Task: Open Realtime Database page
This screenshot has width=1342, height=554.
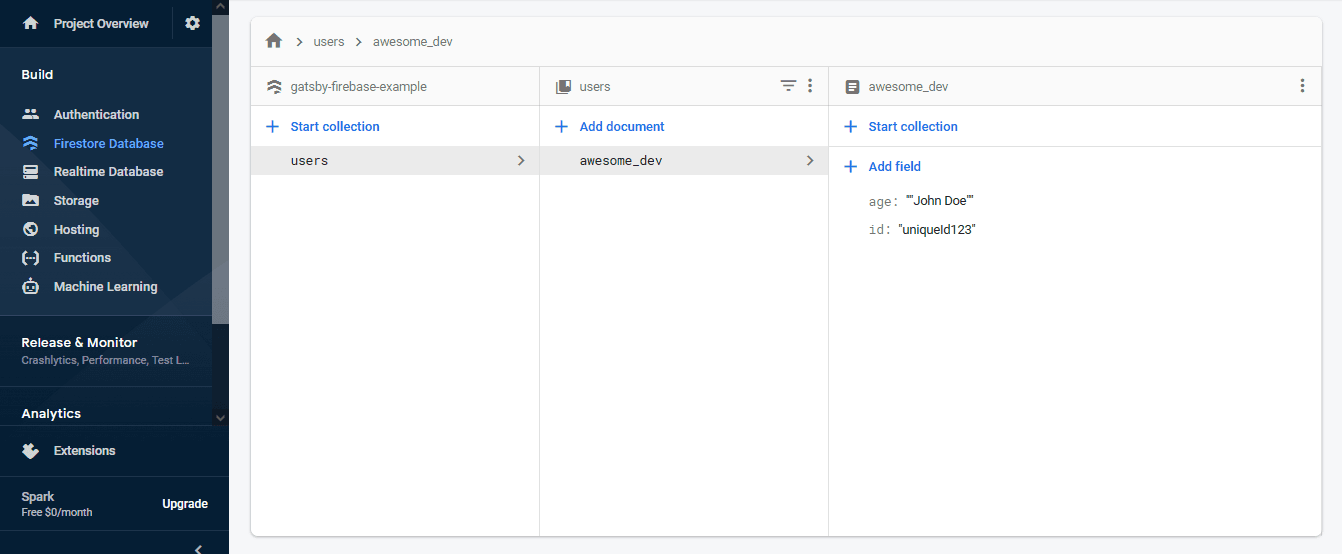Action: (108, 171)
